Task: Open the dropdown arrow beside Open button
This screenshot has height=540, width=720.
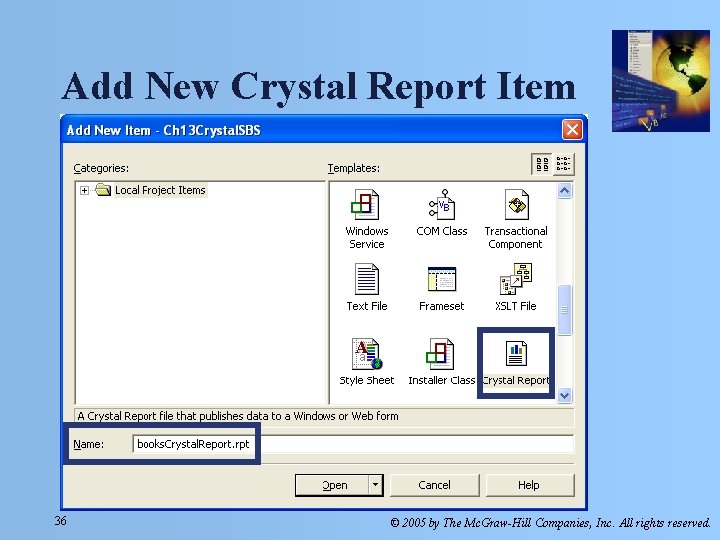Action: pyautogui.click(x=376, y=485)
